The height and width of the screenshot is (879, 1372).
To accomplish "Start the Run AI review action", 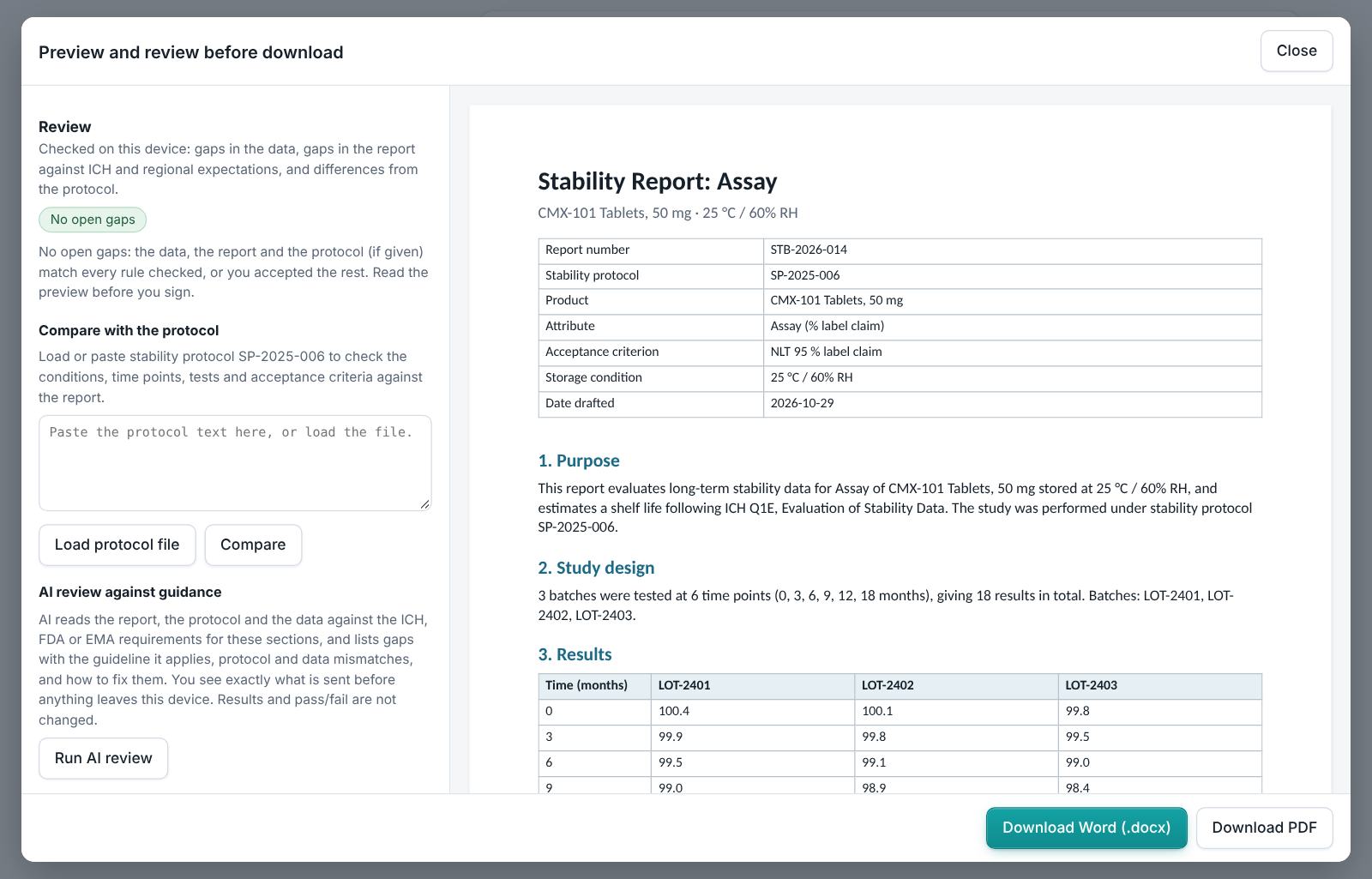I will click(103, 758).
